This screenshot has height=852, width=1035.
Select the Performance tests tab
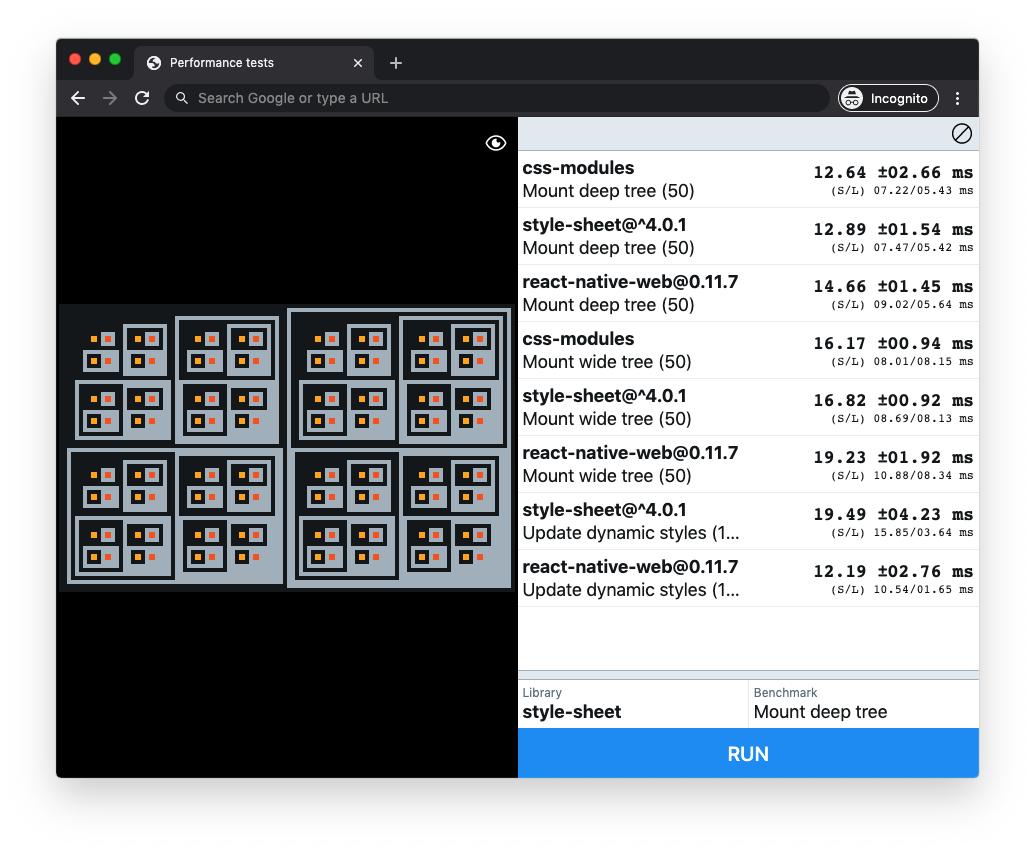click(x=254, y=63)
